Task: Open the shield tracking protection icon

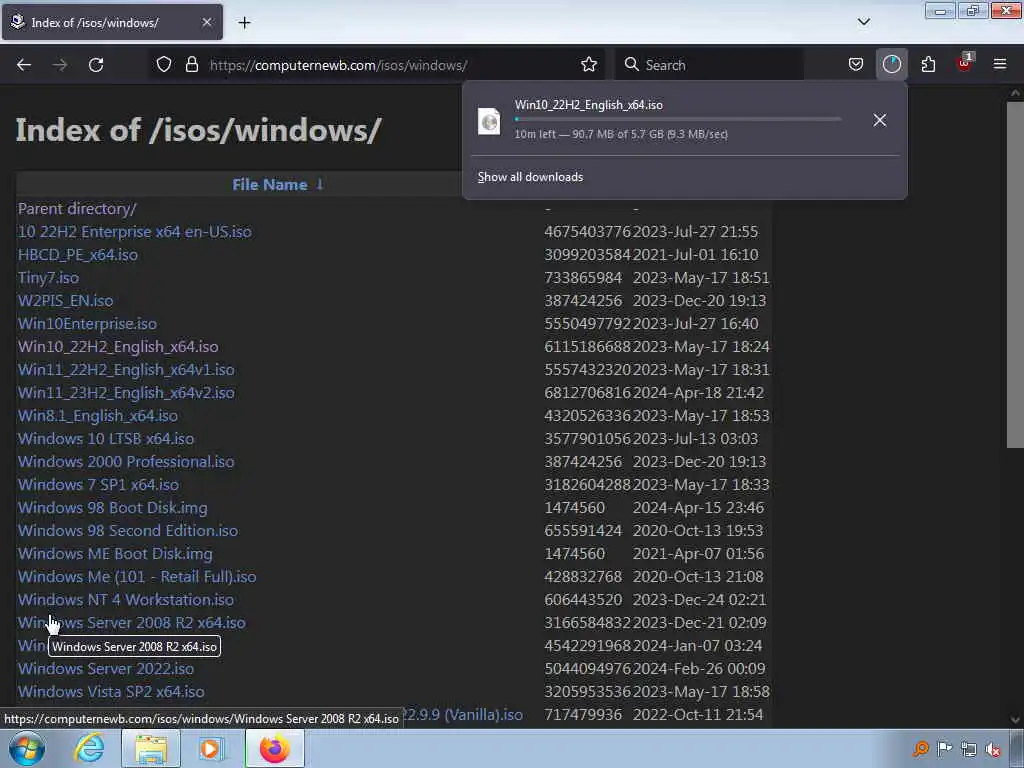Action: point(164,64)
